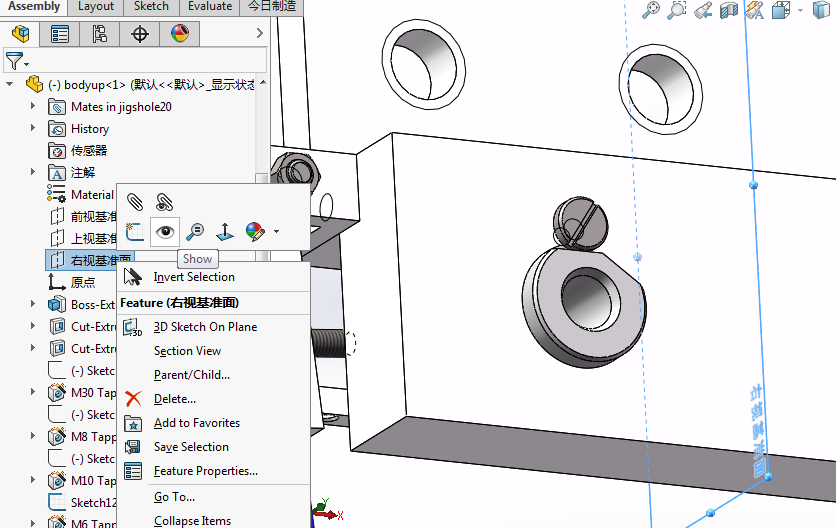Switch to the Evaluate tab
This screenshot has width=836, height=528.
tap(210, 7)
